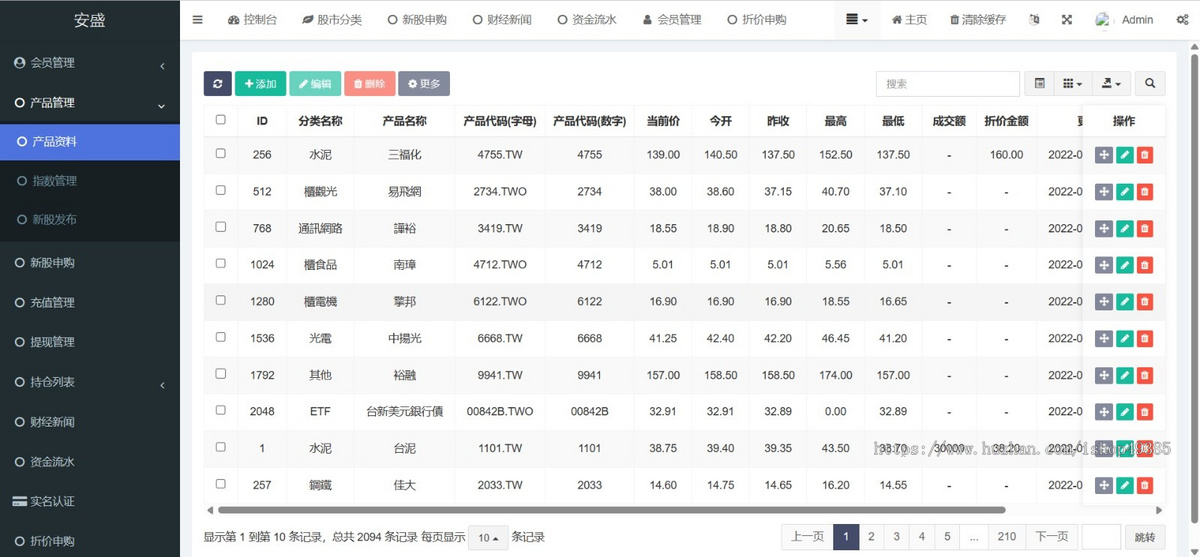Click the 下一页 pagination button
Image resolution: width=1200 pixels, height=557 pixels.
1052,537
